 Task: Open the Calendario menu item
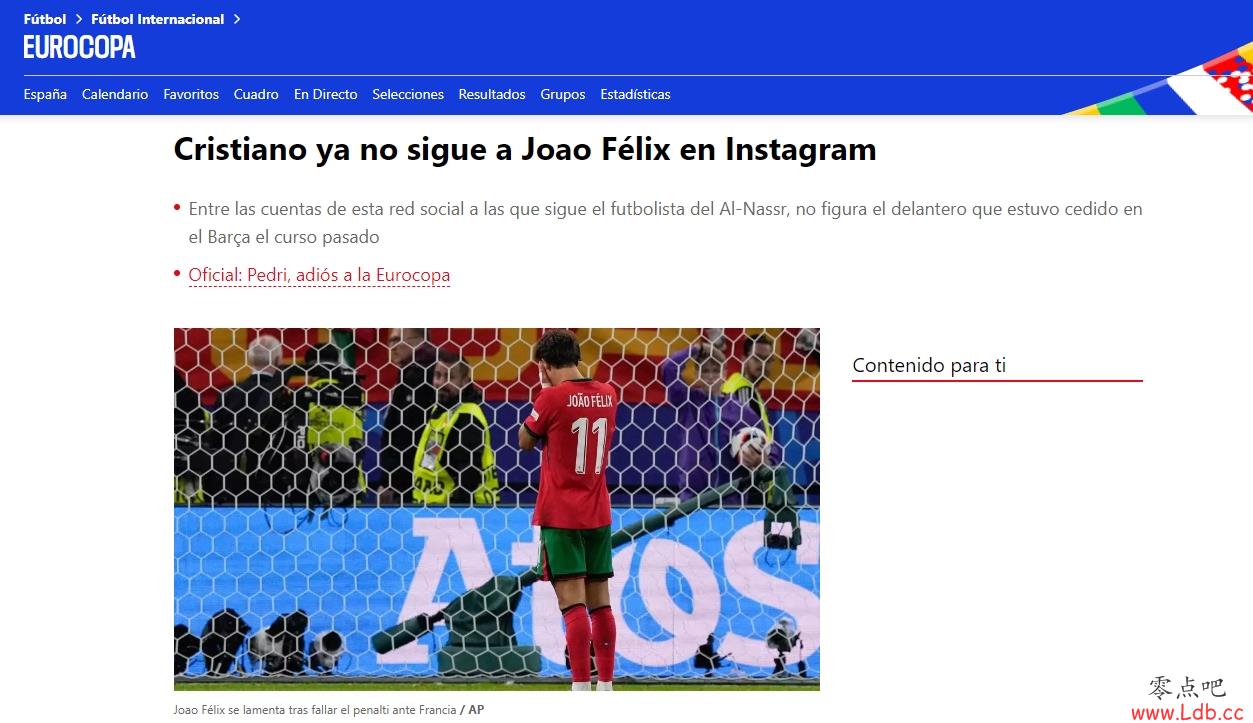tap(115, 94)
